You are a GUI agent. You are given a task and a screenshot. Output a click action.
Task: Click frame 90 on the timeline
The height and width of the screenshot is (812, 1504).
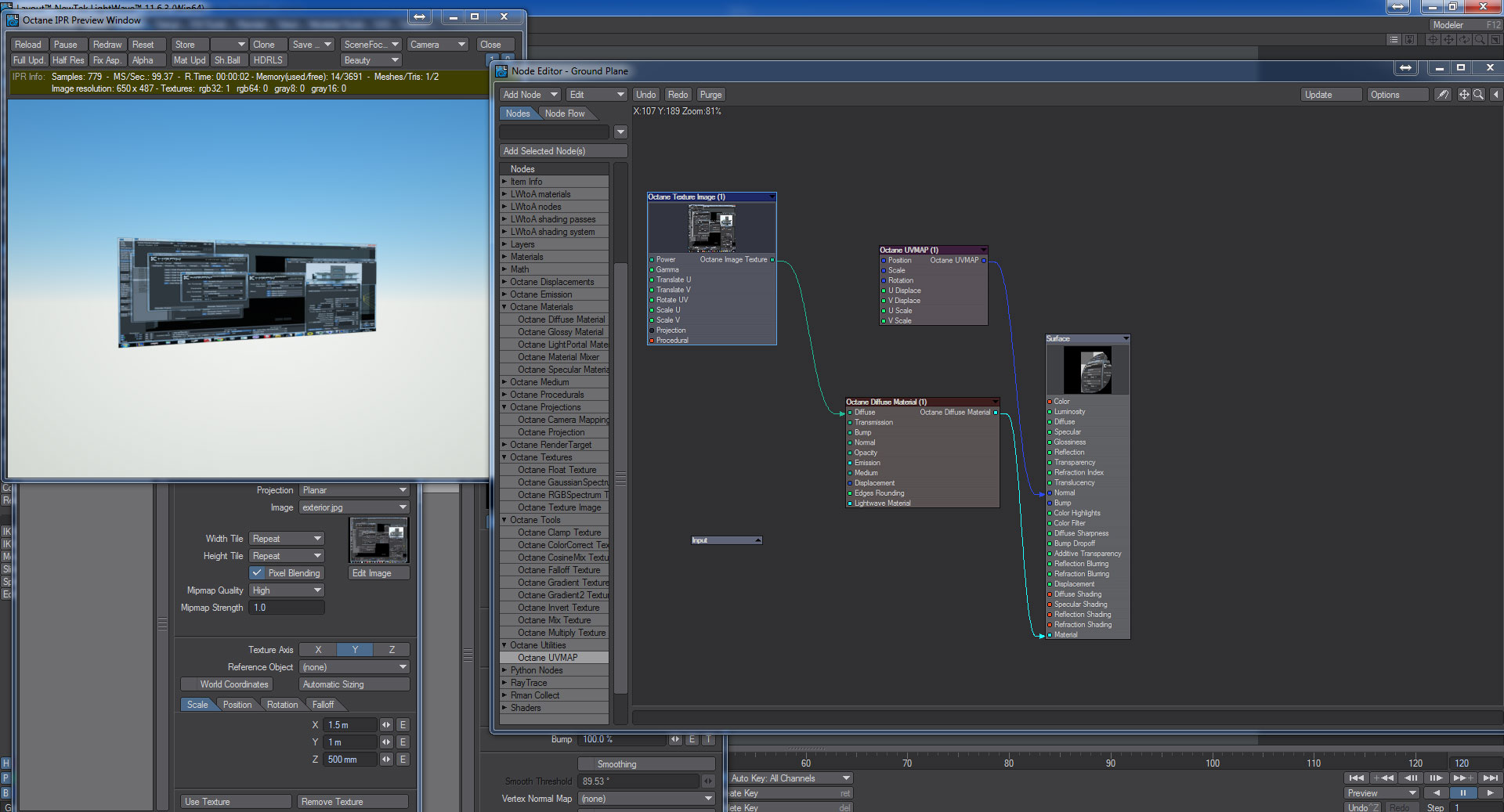coord(1110,763)
